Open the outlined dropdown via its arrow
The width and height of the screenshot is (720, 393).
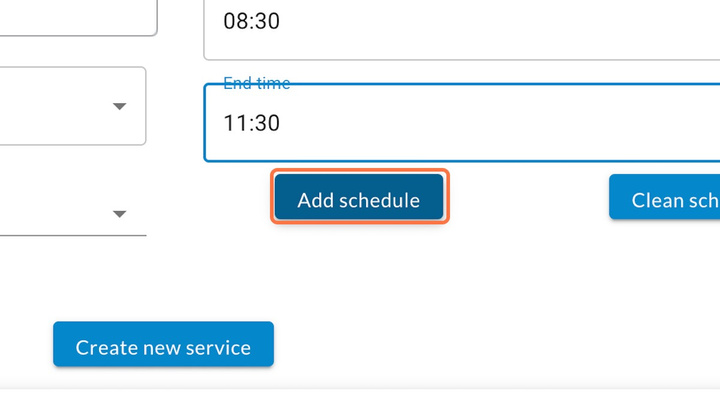(x=119, y=106)
